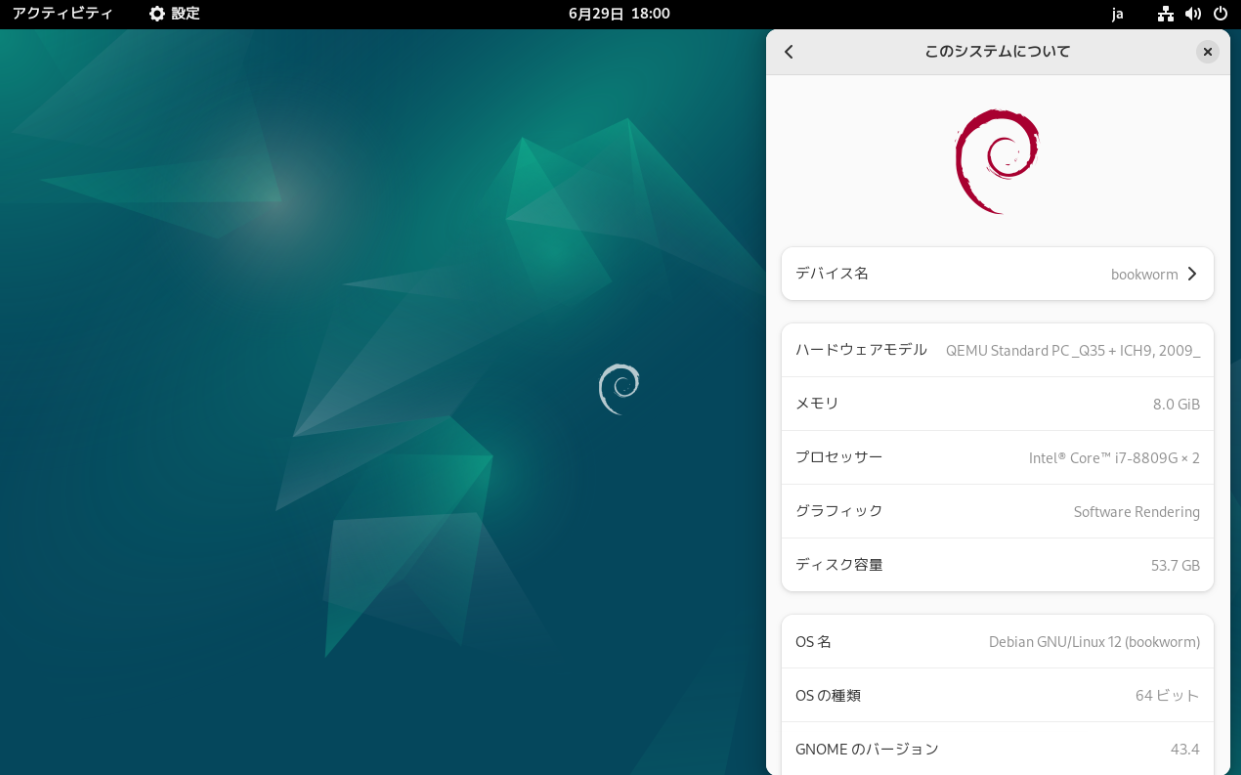Select the bookworm device name to rename it
The image size is (1241, 775).
tap(1144, 273)
